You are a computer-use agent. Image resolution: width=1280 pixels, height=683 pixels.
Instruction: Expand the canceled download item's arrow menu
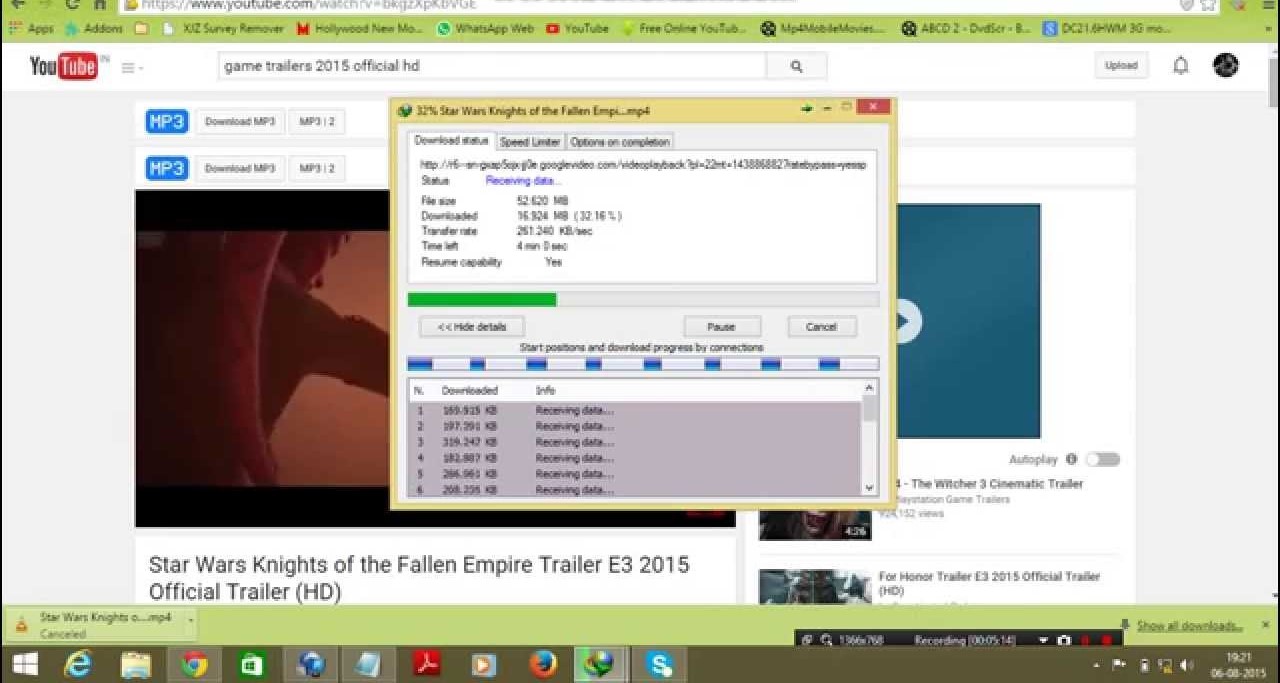point(190,625)
